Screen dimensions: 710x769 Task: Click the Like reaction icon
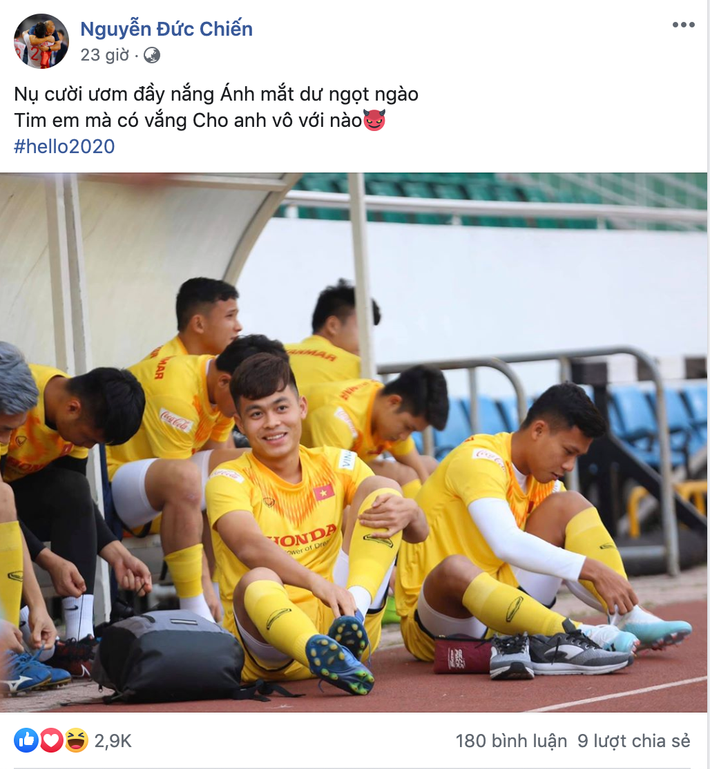pyautogui.click(x=26, y=740)
